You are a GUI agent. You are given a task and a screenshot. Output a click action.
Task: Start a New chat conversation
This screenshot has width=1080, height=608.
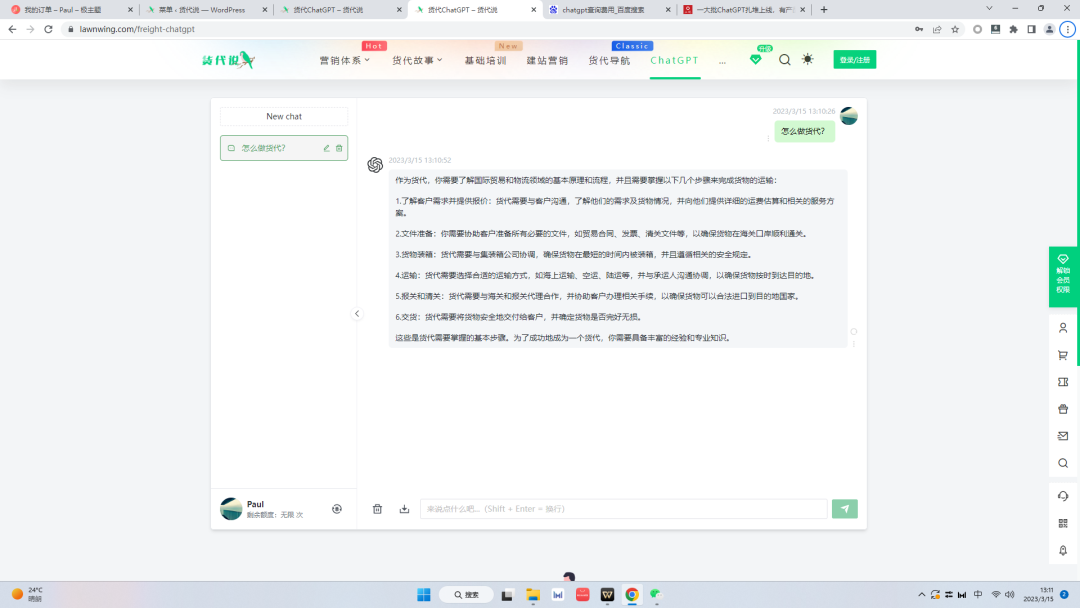(x=283, y=116)
